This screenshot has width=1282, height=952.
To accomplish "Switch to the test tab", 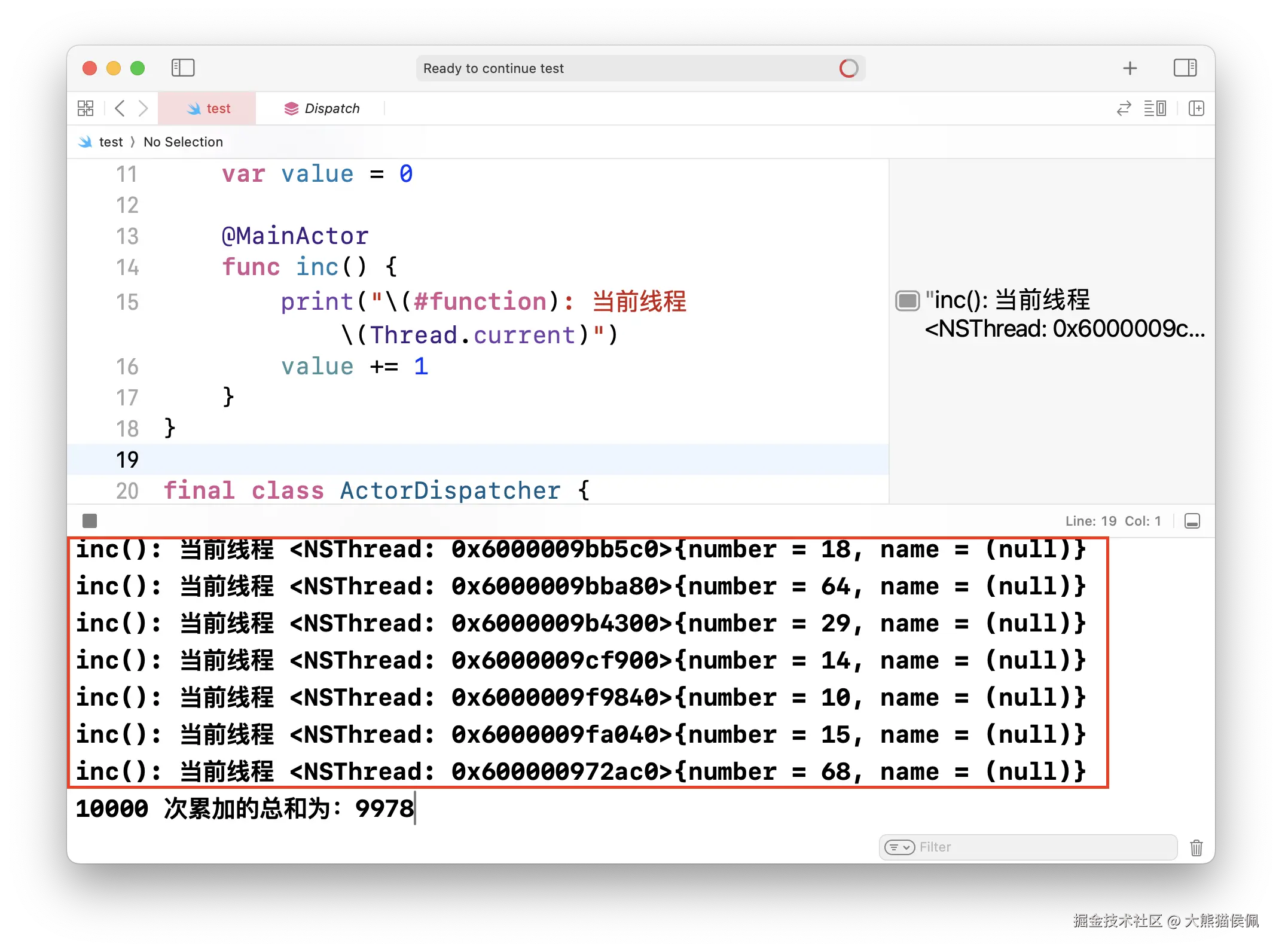I will (x=208, y=108).
